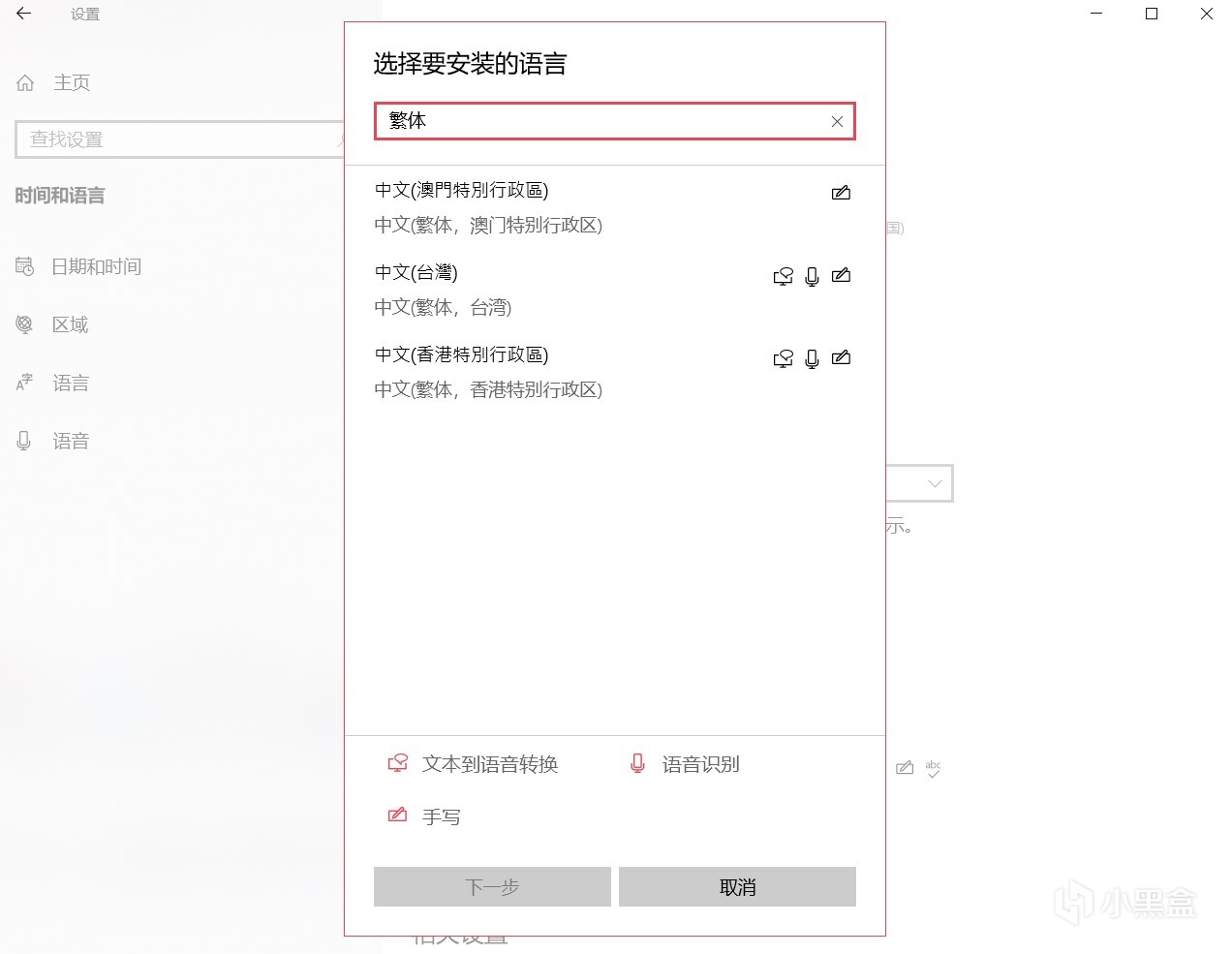Open 语言 via its character icon
This screenshot has width=1232, height=954.
(x=24, y=383)
